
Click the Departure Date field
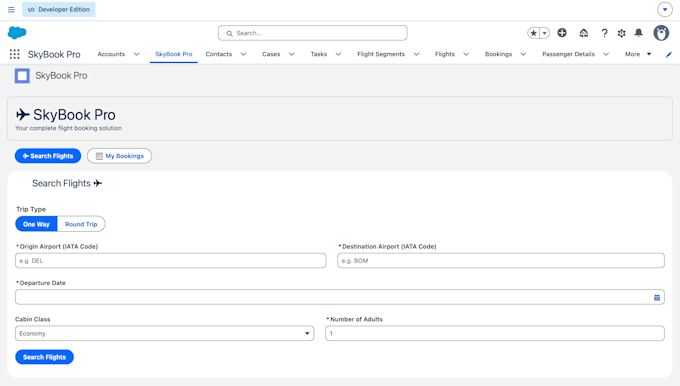click(x=340, y=297)
